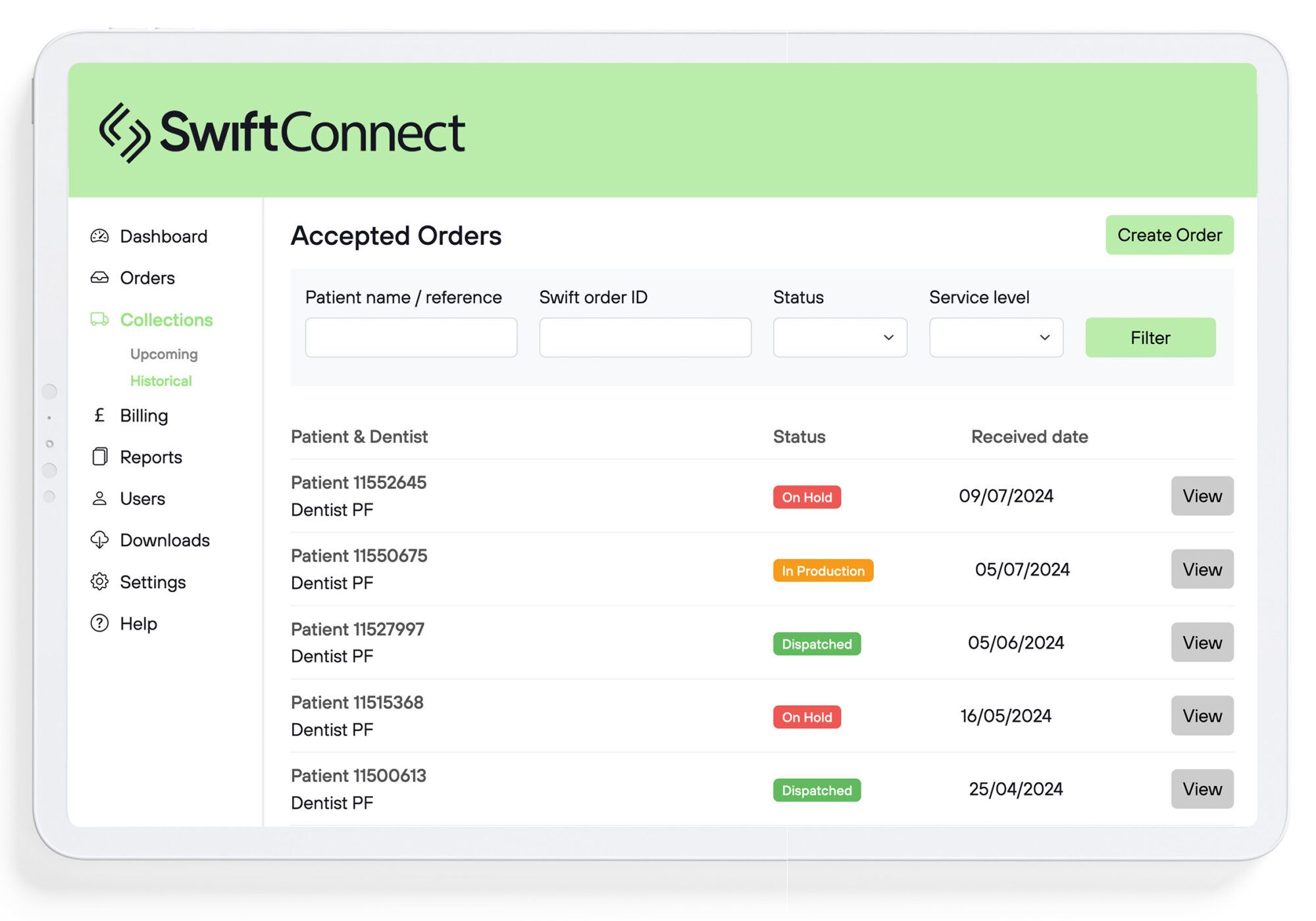Click the Downloads arrow icon
1316x921 pixels.
(x=99, y=540)
